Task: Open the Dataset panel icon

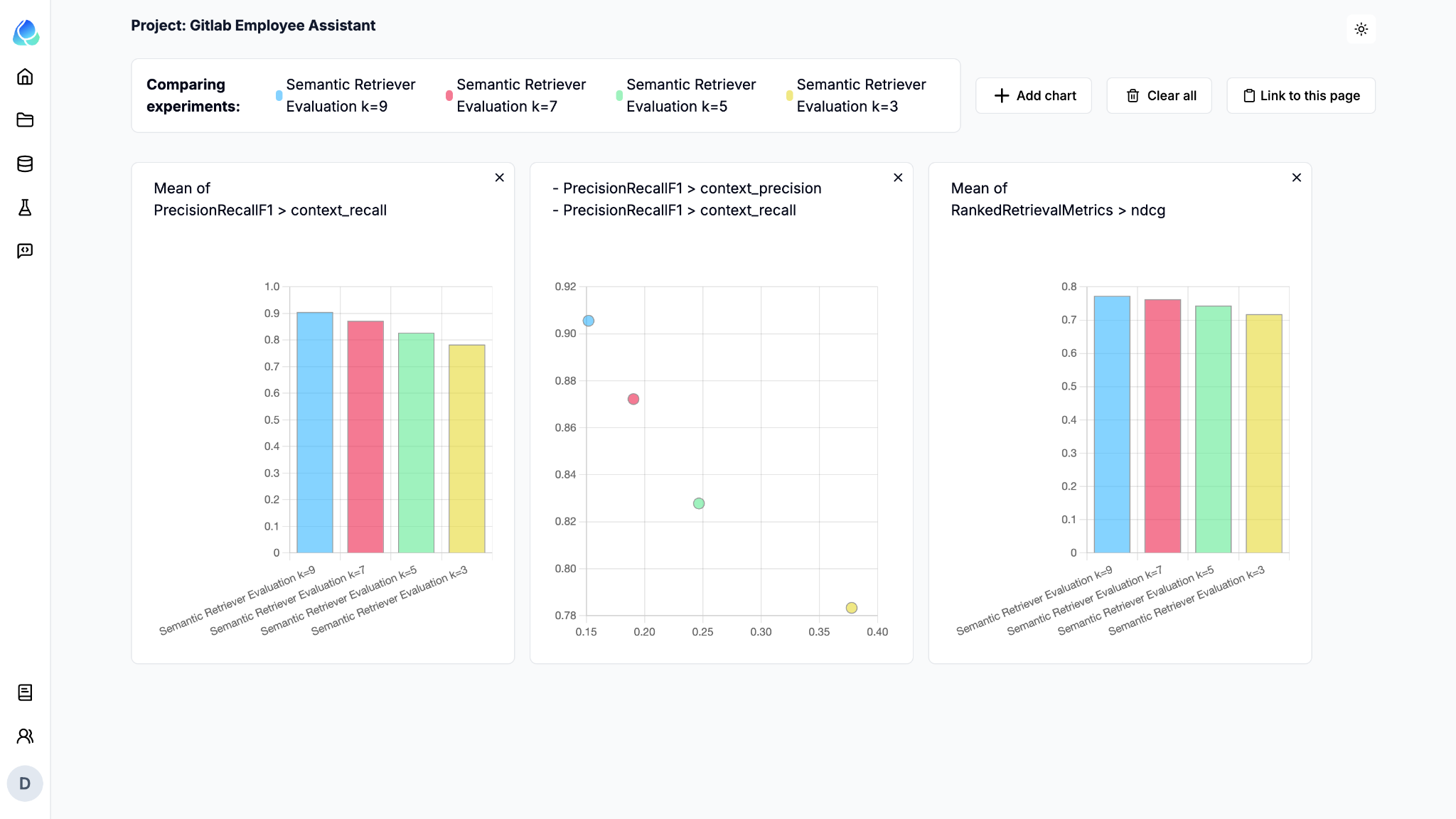Action: point(25,164)
